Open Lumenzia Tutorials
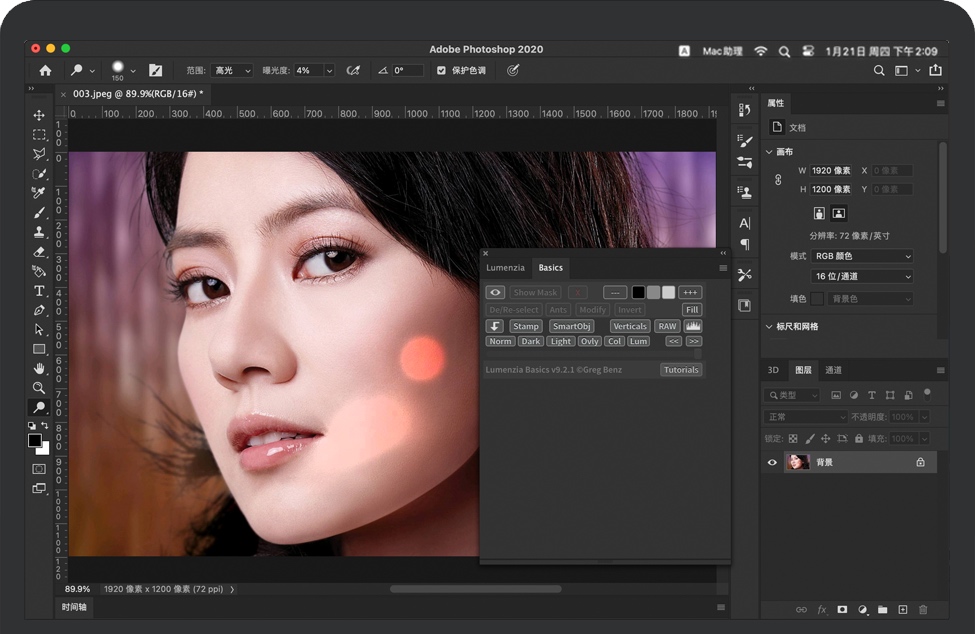975x634 pixels. point(682,369)
